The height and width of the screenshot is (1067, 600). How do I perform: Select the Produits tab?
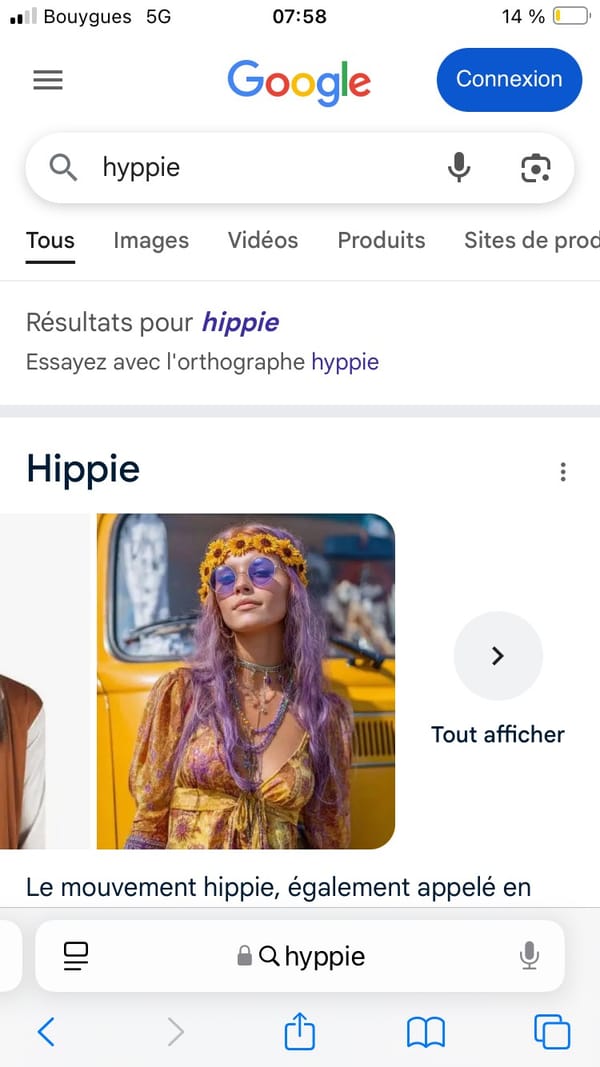click(381, 240)
